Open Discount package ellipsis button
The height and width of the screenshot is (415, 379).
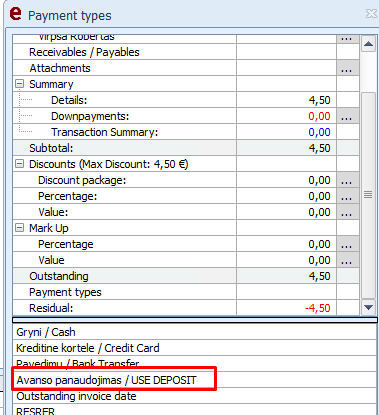347,180
